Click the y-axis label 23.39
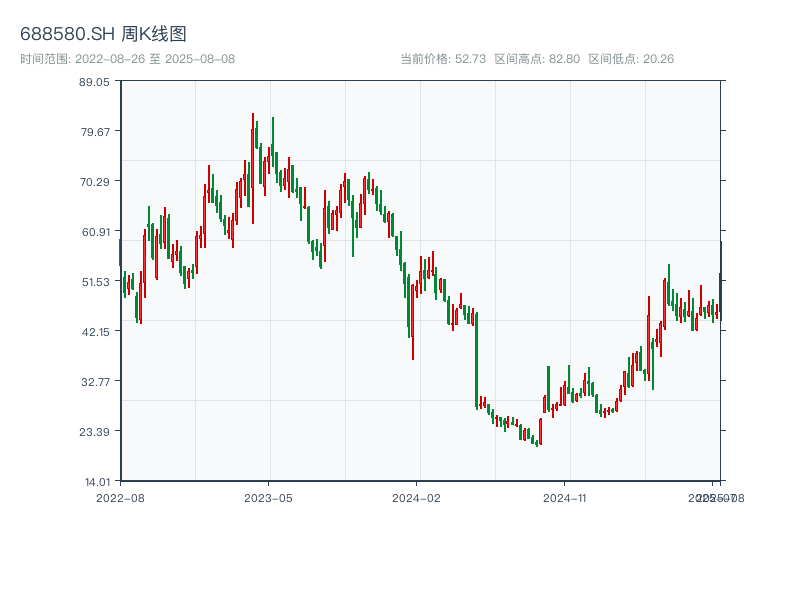 (94, 432)
